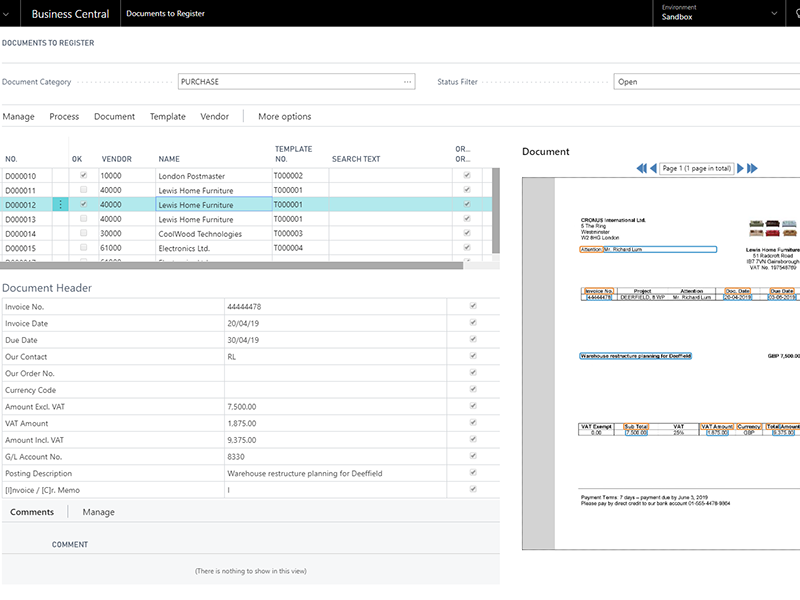Sort by the SEARCH TEXT column header

(x=356, y=159)
